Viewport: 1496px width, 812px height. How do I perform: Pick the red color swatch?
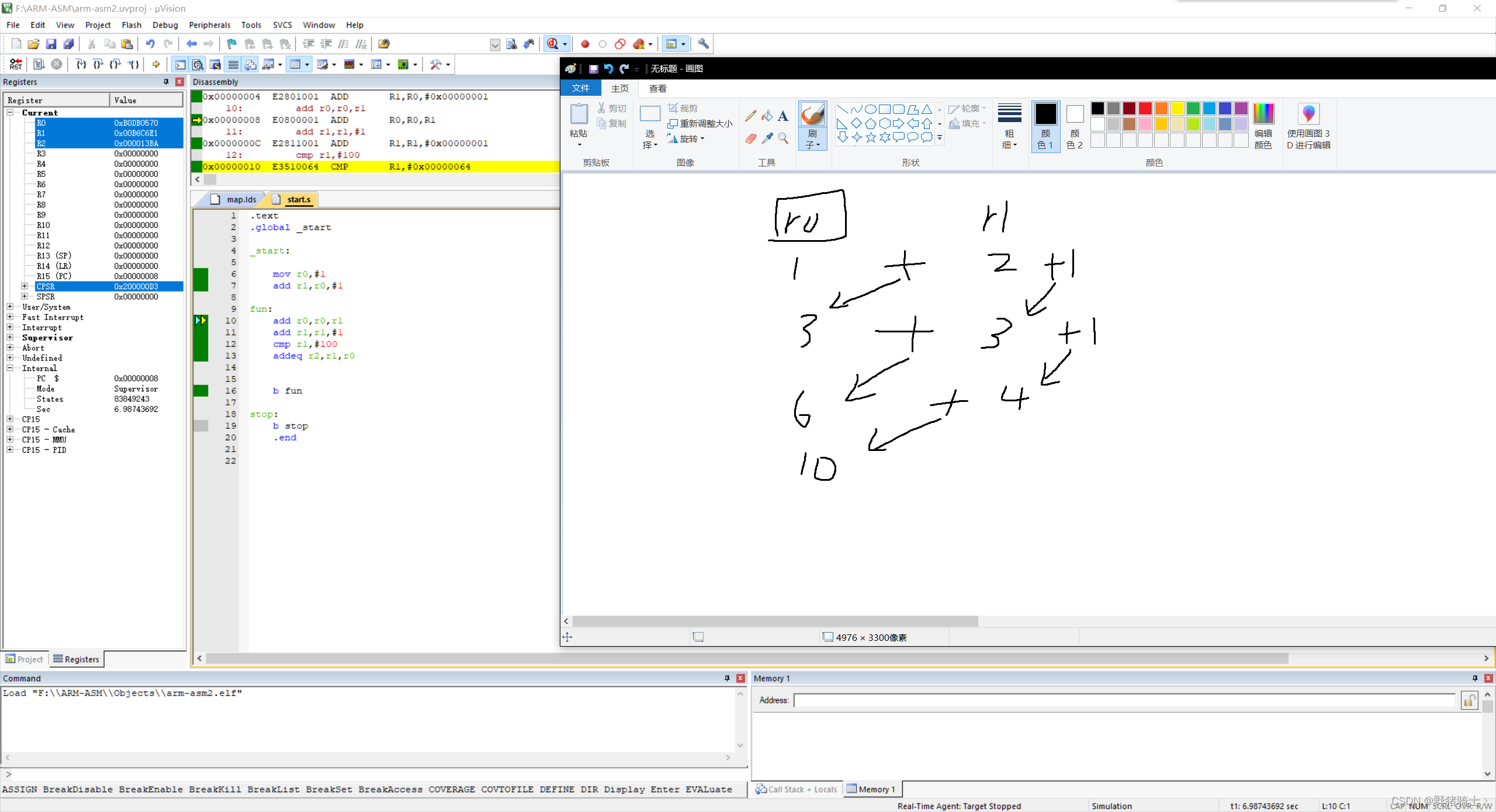pyautogui.click(x=1145, y=108)
